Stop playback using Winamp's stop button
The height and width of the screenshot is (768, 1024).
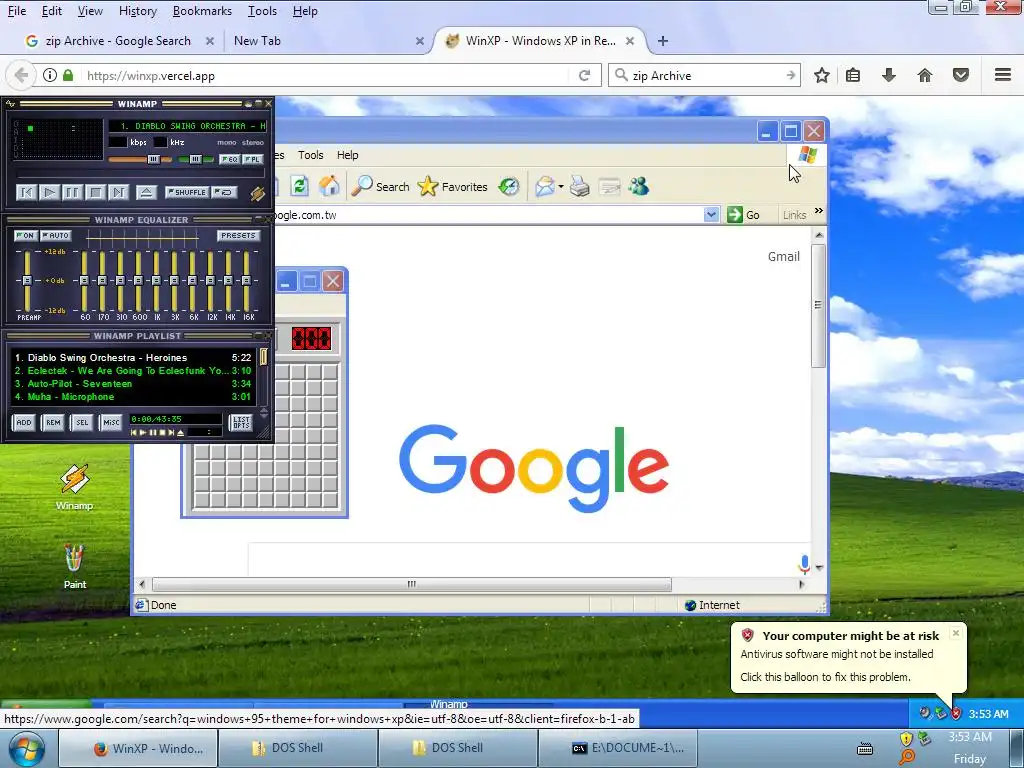95,192
